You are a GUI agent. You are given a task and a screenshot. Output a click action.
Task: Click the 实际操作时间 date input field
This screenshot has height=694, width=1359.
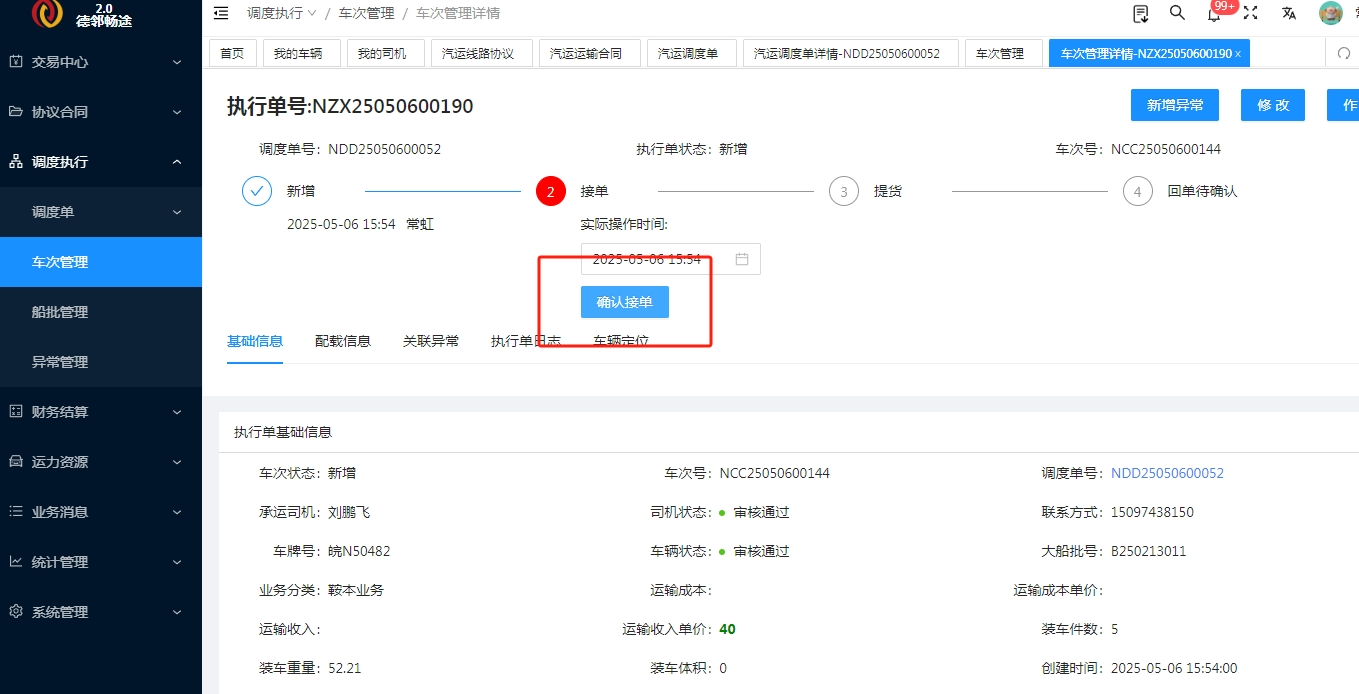click(671, 259)
